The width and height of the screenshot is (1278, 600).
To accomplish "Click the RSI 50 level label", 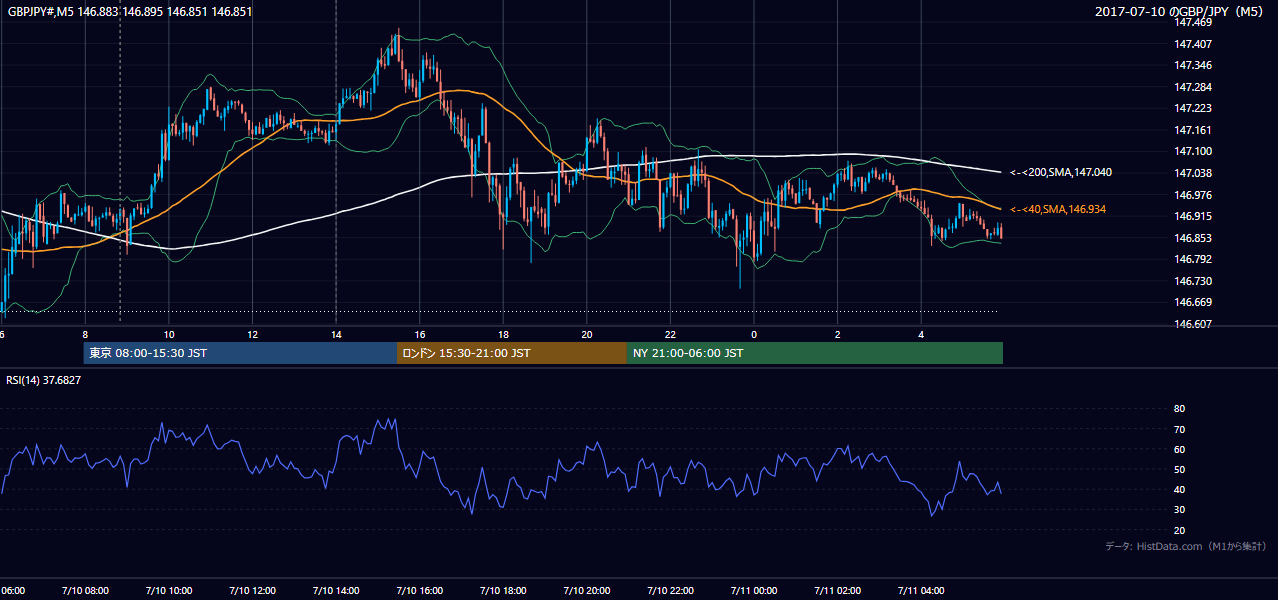I will 1179,469.
